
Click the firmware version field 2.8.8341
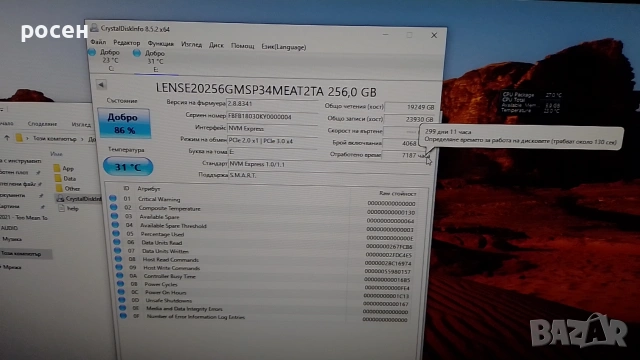click(x=272, y=104)
